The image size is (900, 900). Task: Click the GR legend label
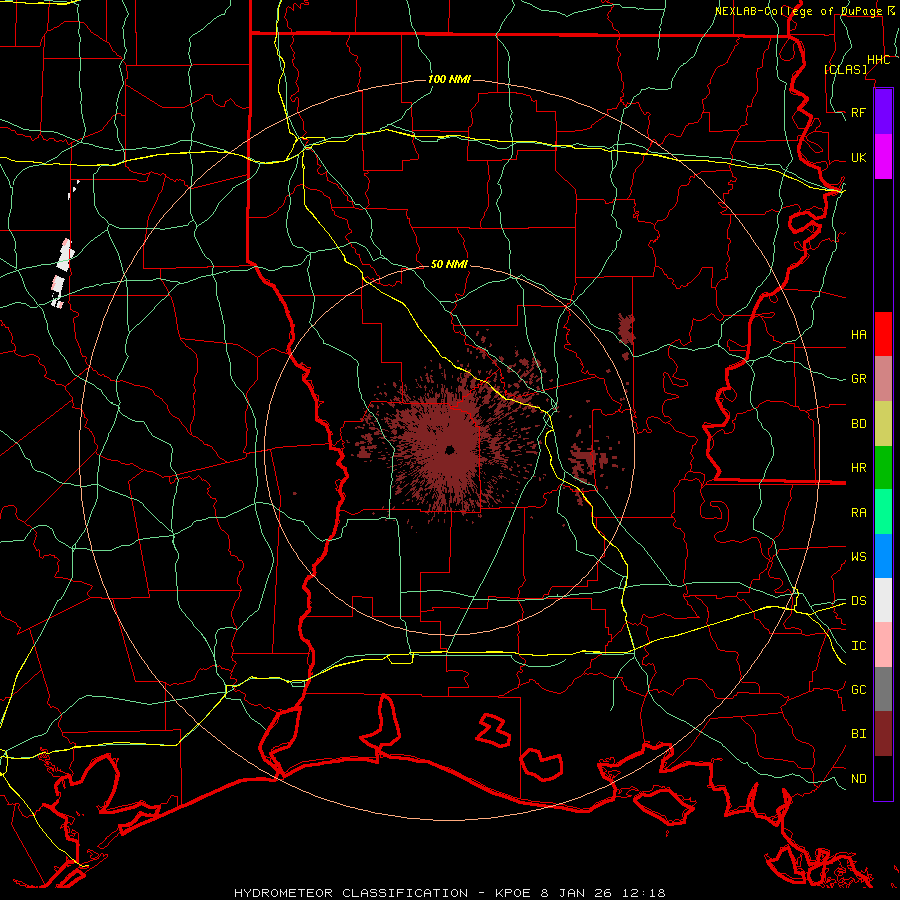click(x=858, y=379)
